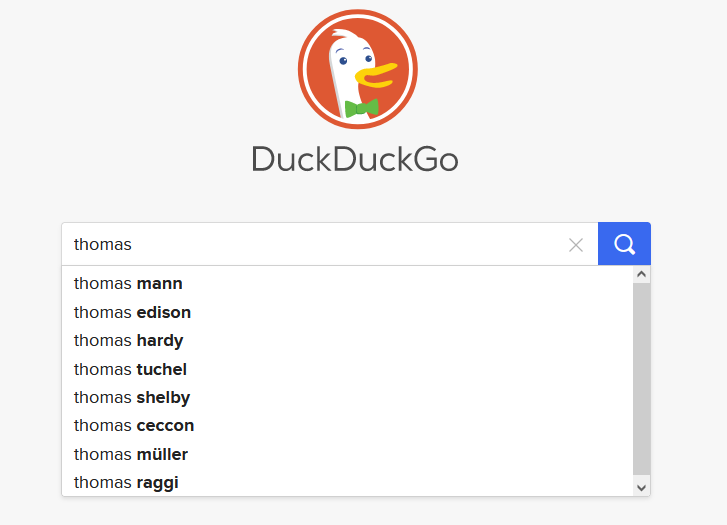Clear the search text with the X icon
Image resolution: width=727 pixels, height=525 pixels.
[x=576, y=245]
